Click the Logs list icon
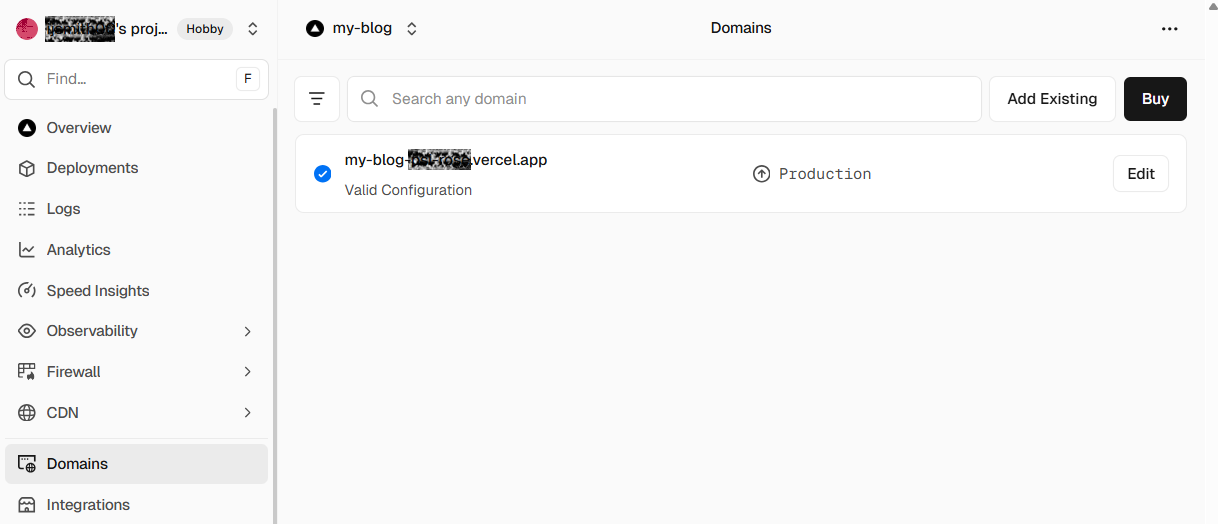Image resolution: width=1218 pixels, height=524 pixels. click(x=27, y=209)
